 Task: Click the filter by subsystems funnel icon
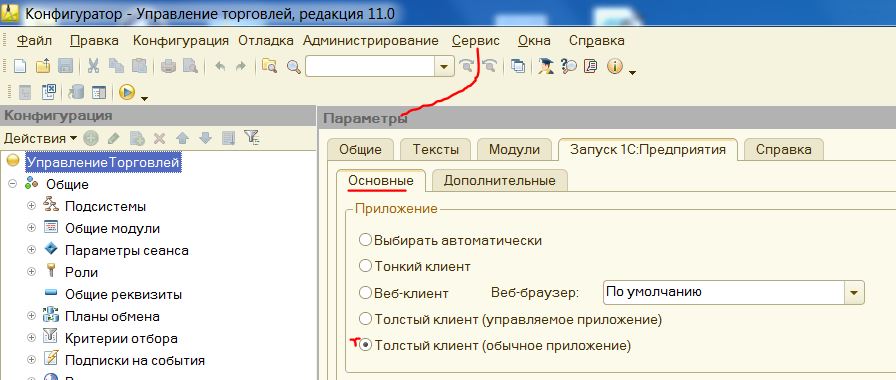[251, 137]
